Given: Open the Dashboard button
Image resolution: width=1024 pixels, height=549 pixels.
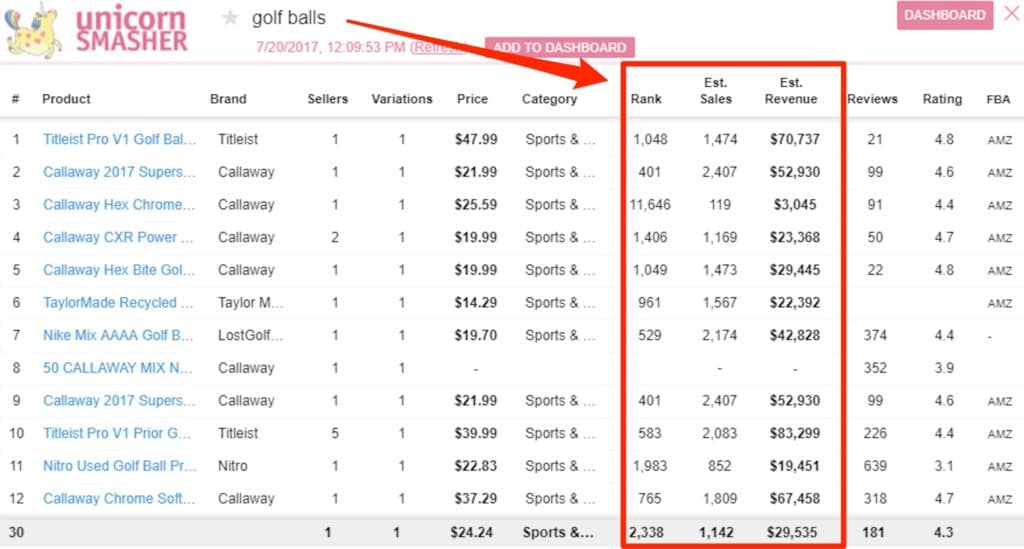Looking at the screenshot, I should click(944, 15).
